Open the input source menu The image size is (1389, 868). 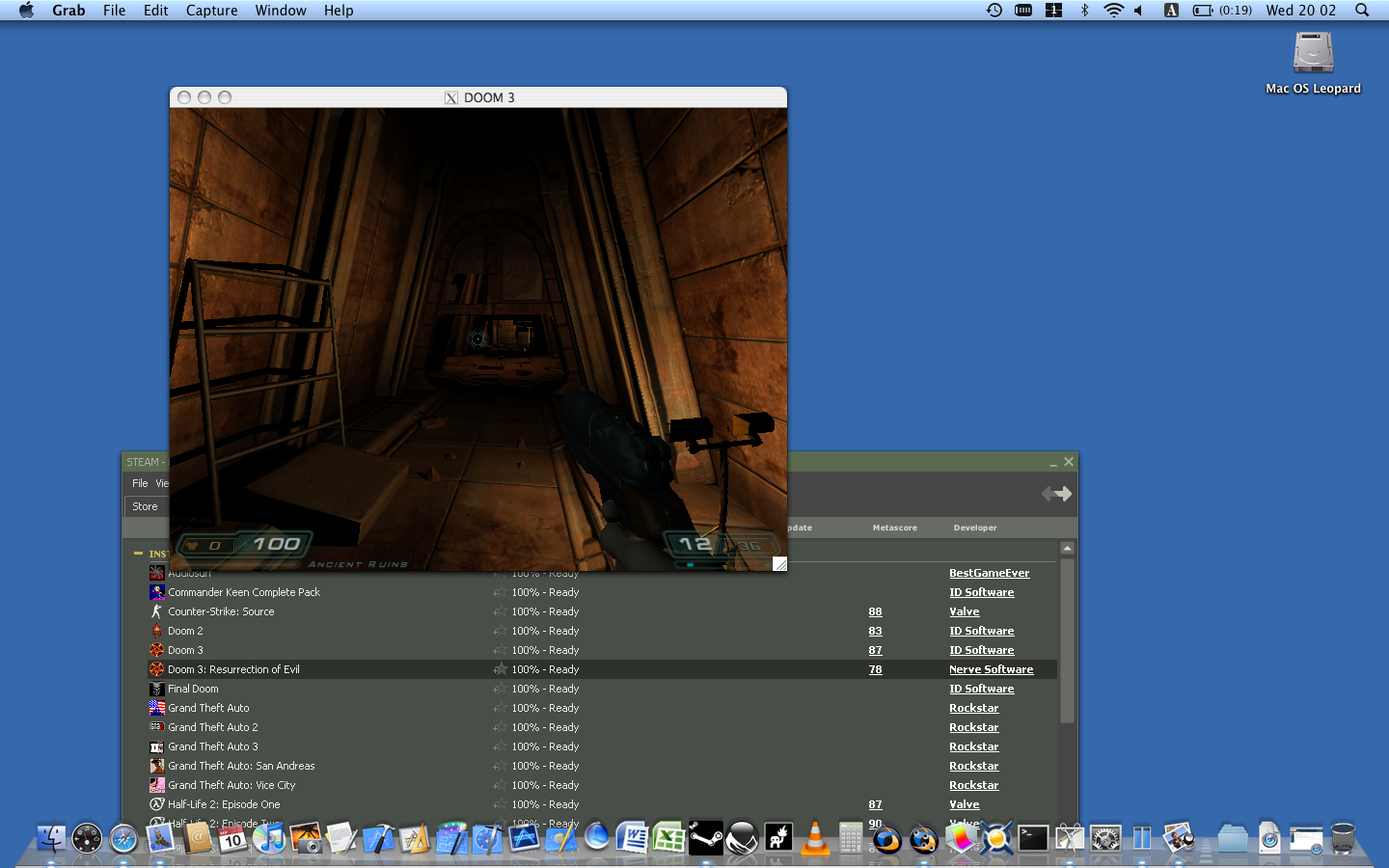point(1171,10)
